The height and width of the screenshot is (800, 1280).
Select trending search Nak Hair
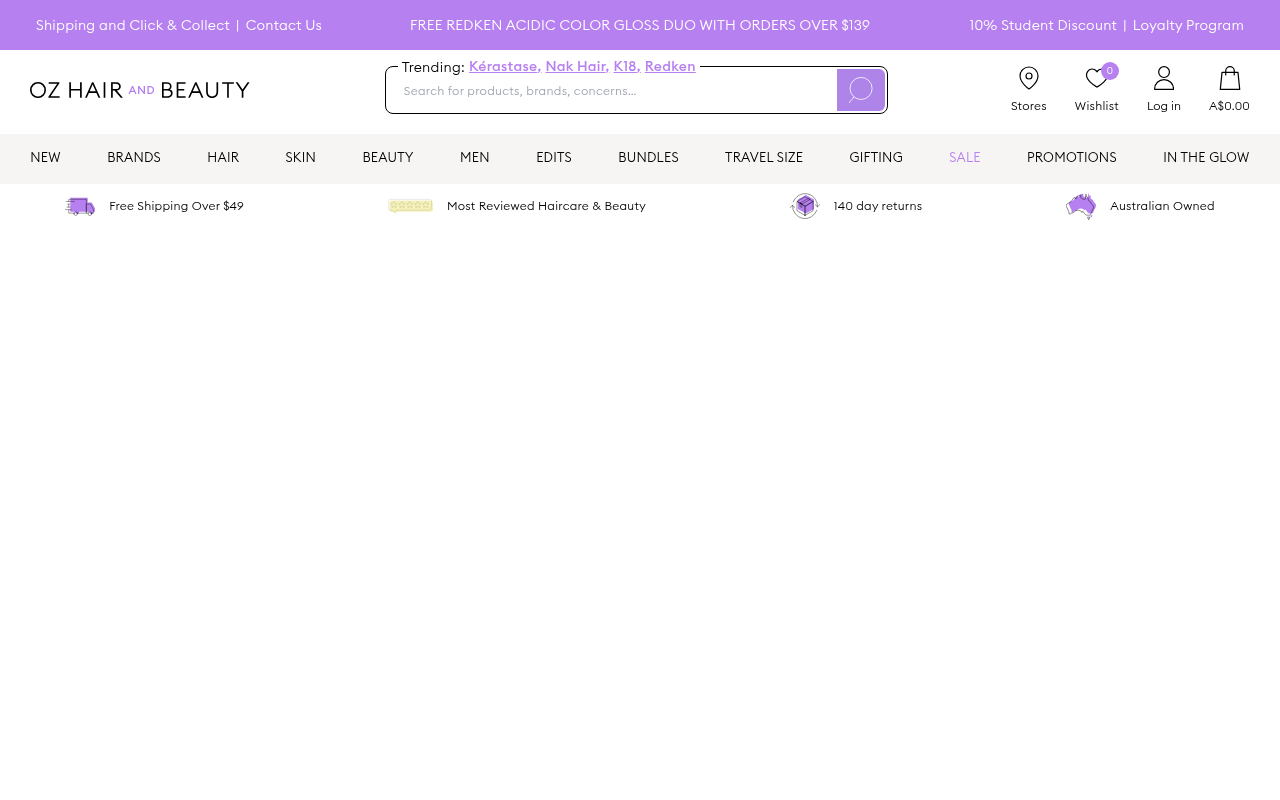[x=577, y=67]
